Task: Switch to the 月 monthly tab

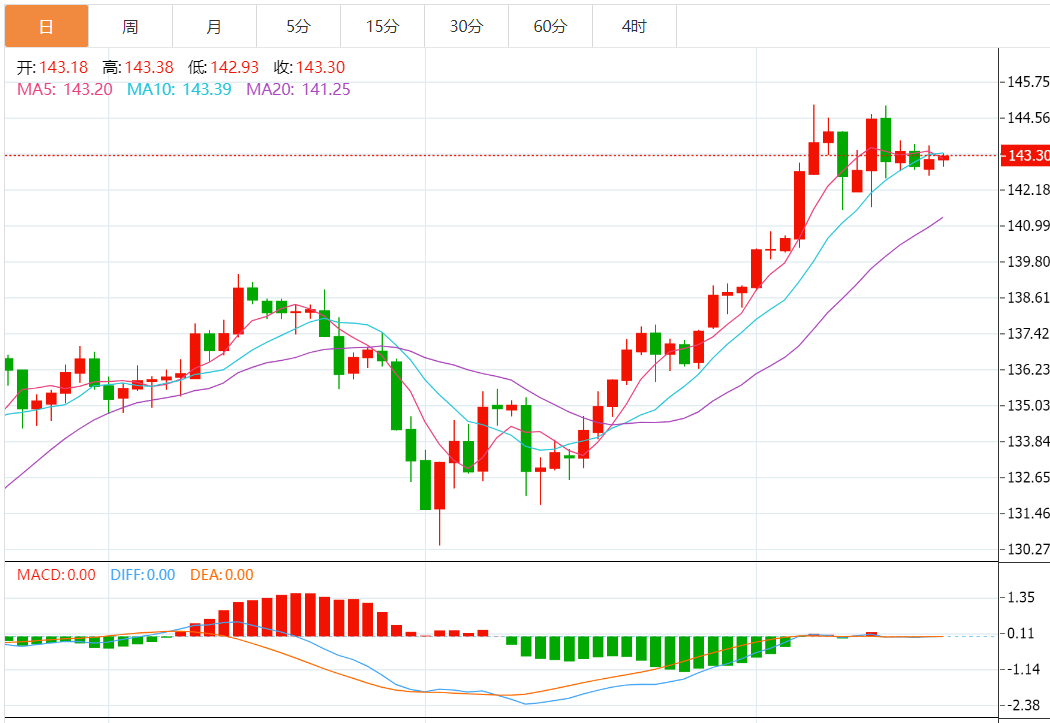Action: pyautogui.click(x=214, y=27)
